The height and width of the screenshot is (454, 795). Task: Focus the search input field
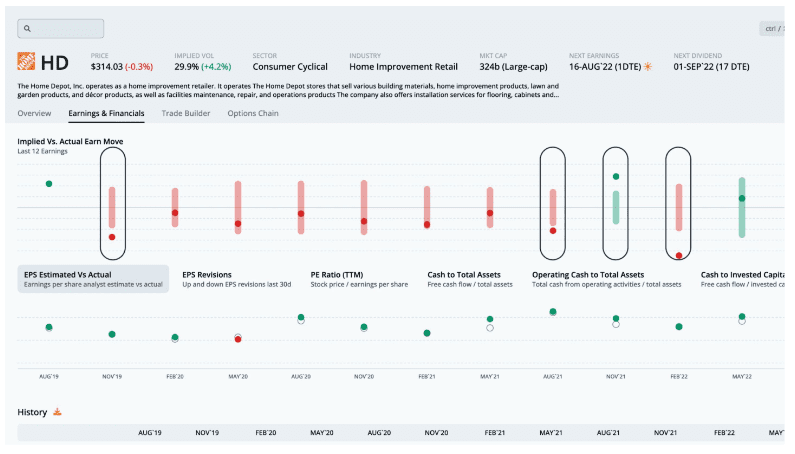click(x=65, y=29)
